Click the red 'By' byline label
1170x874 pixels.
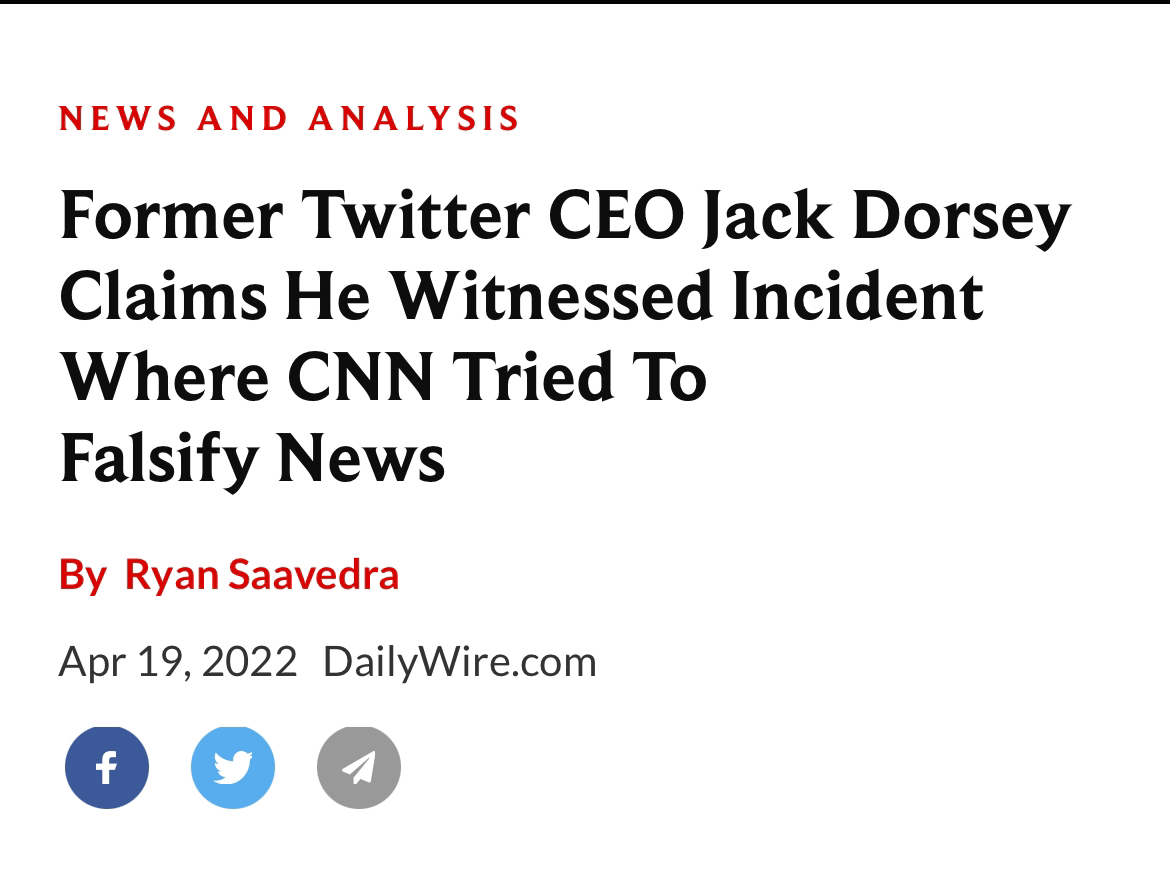coord(83,576)
